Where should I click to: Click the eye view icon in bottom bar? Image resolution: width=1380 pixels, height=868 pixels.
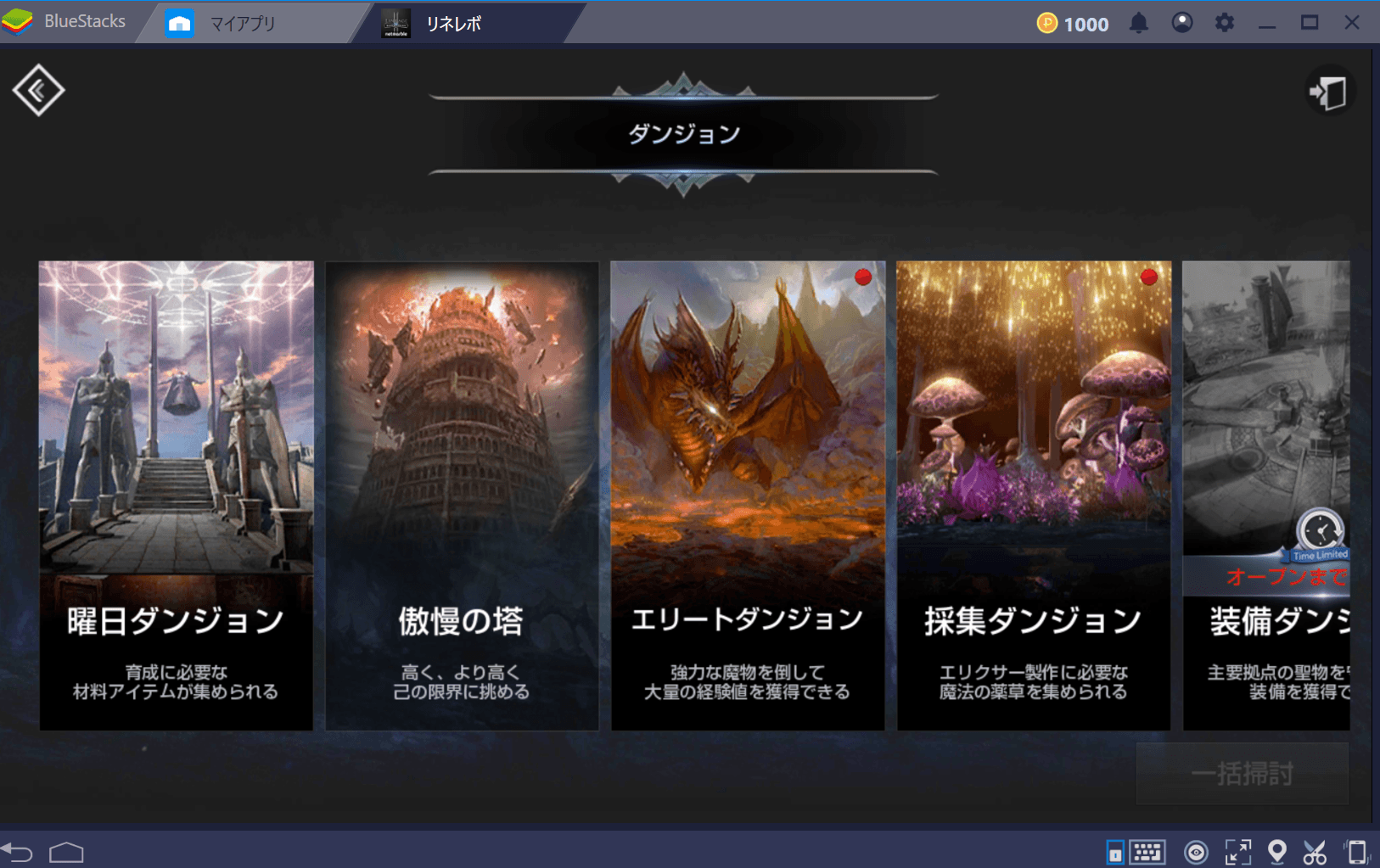(x=1196, y=852)
